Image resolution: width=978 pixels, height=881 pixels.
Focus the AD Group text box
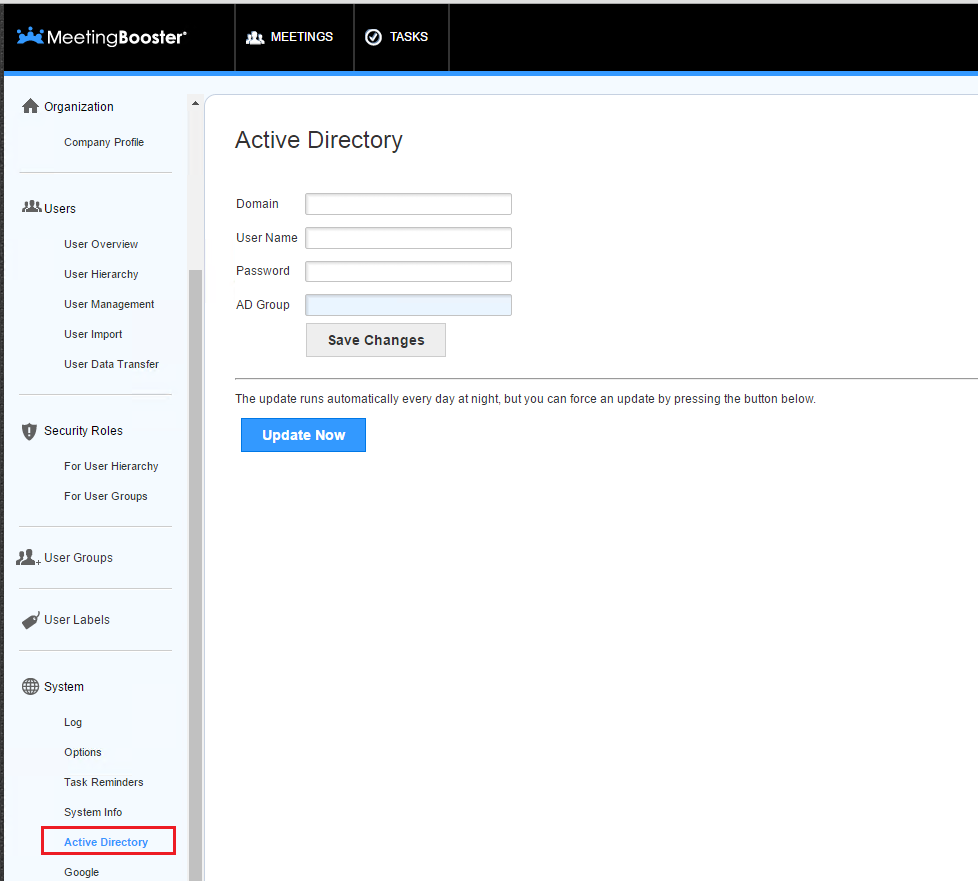pos(408,304)
